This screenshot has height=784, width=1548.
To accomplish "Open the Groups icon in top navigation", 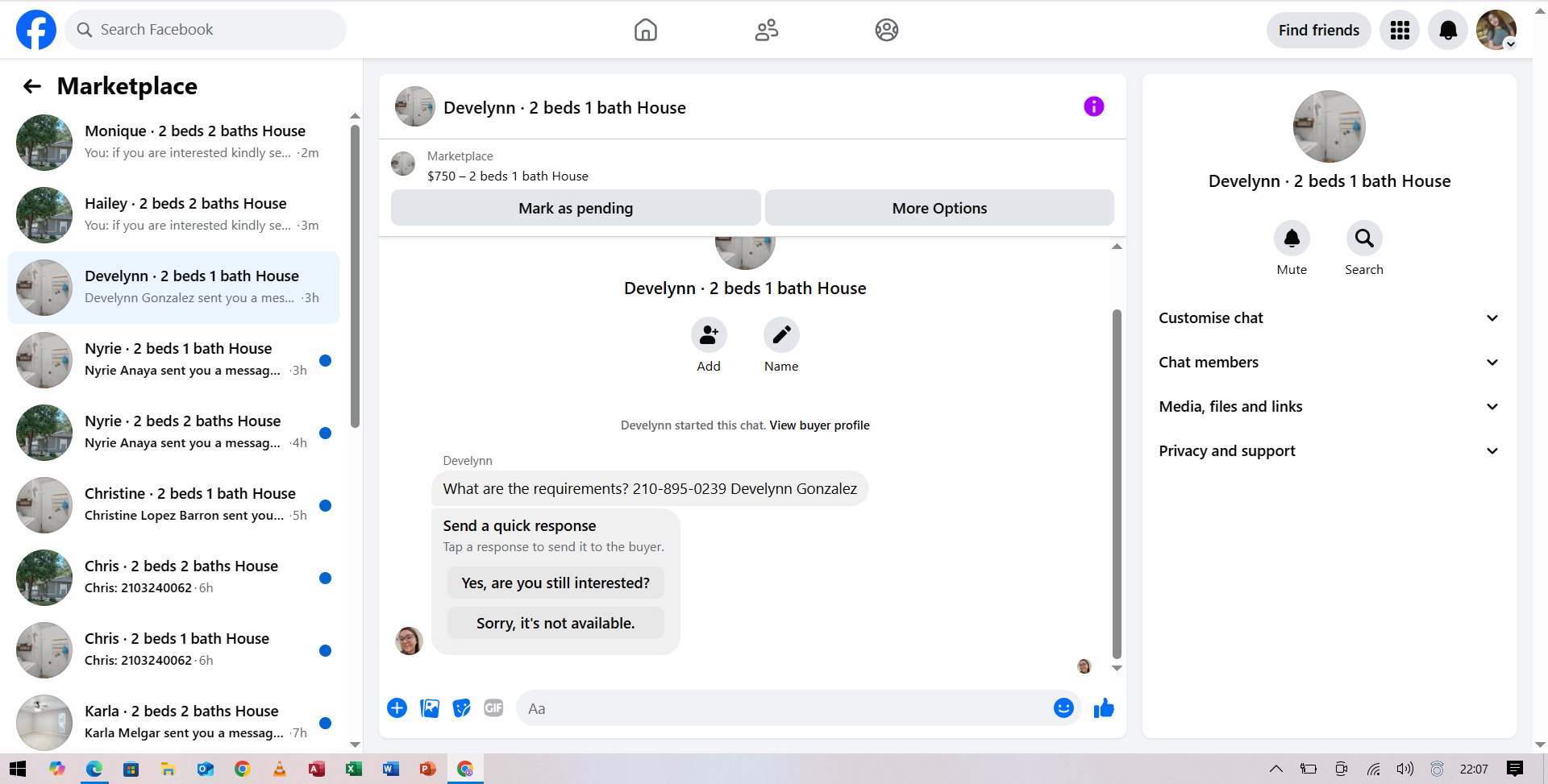I will [887, 30].
